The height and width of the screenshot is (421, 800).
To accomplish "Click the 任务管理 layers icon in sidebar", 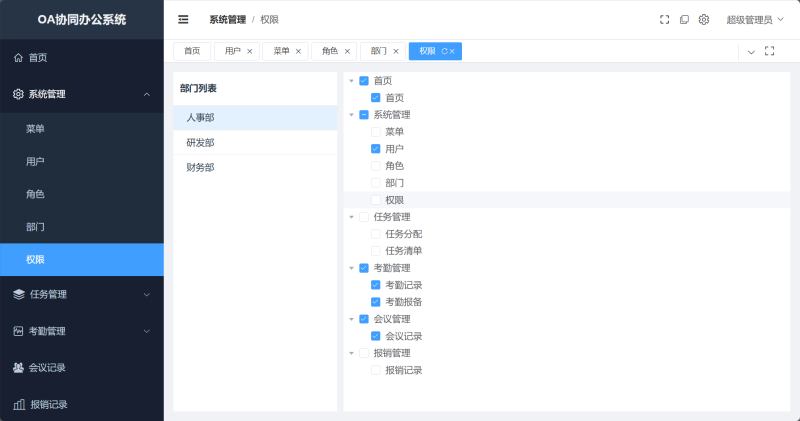I will tap(19, 294).
